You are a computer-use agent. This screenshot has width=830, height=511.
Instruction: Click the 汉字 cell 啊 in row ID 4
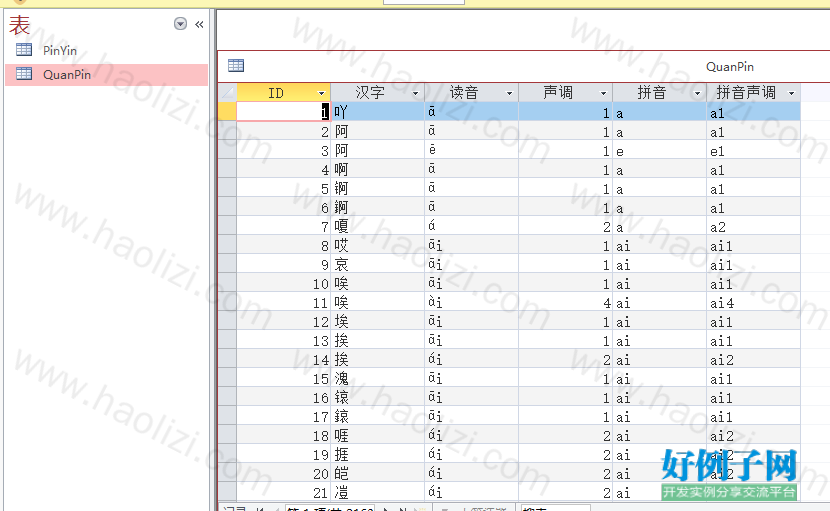pos(378,169)
